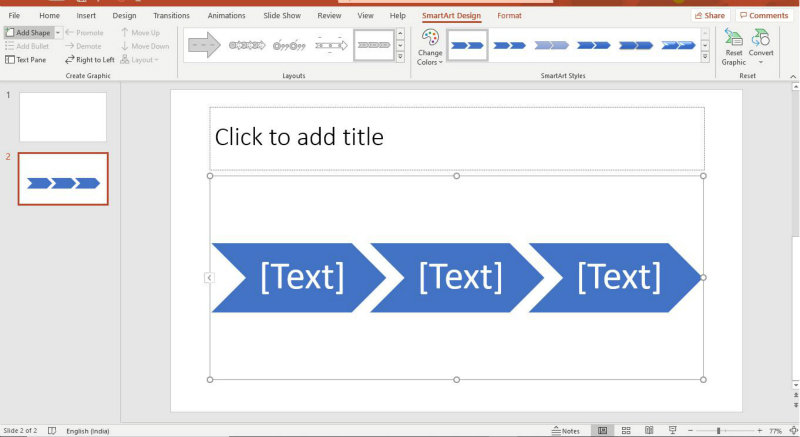
Task: Expand the Add Shape dropdown arrow
Action: [58, 33]
